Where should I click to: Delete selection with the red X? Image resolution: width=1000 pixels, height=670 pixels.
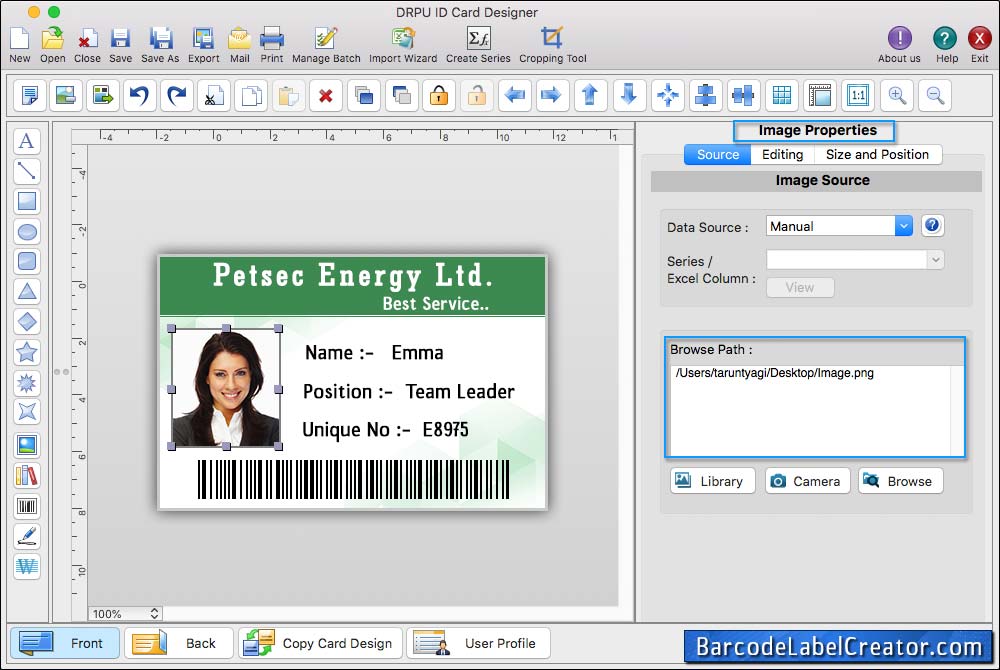point(326,96)
